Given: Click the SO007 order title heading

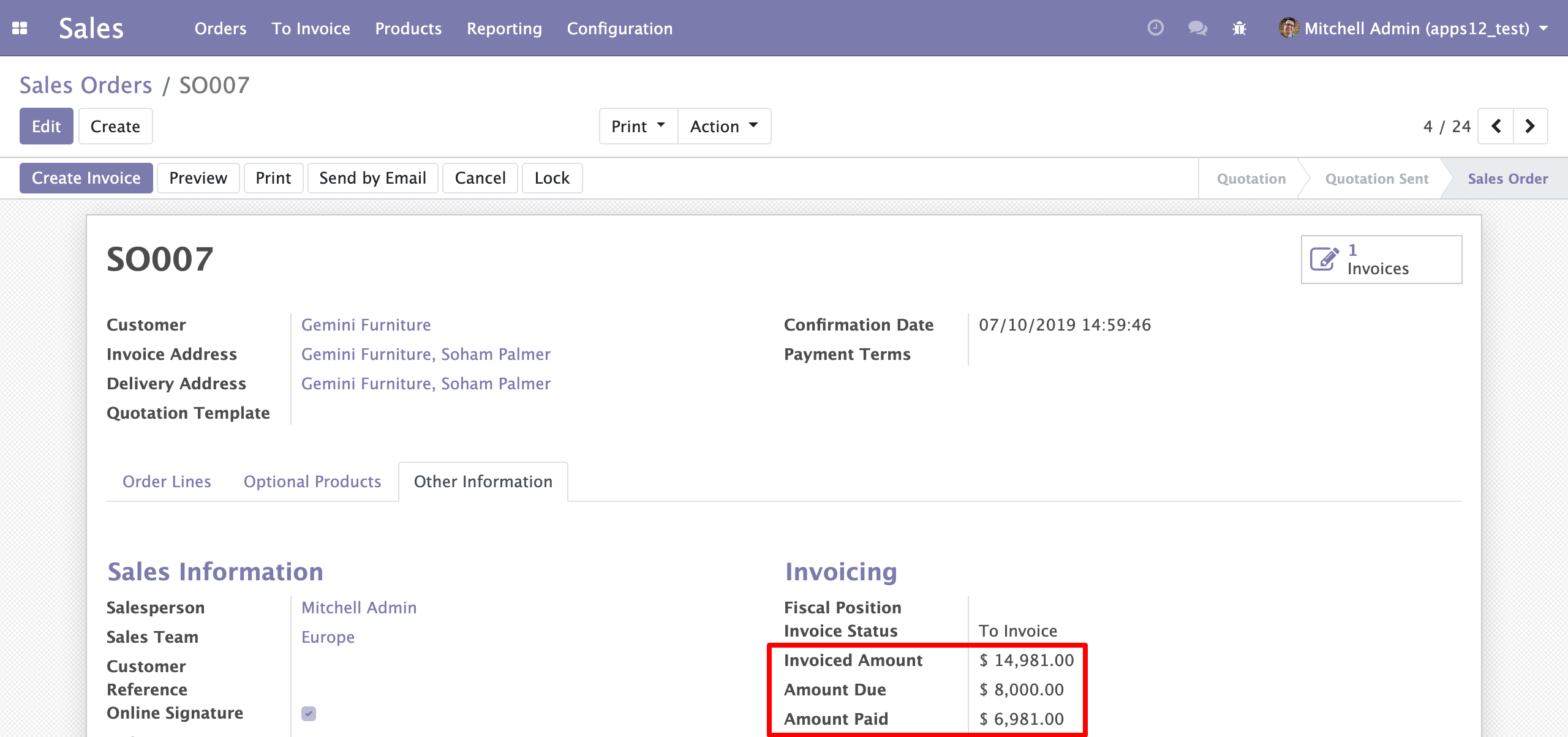Looking at the screenshot, I should [x=160, y=260].
